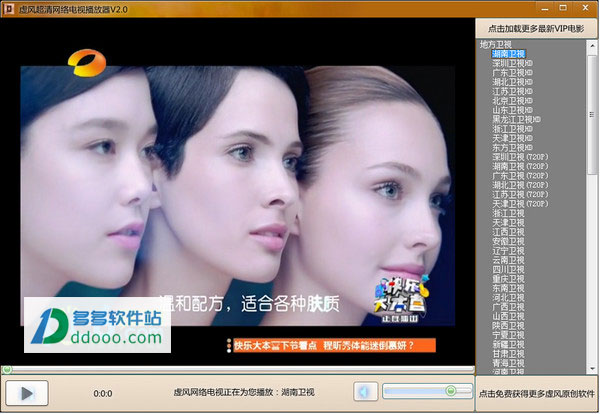The image size is (600, 414).
Task: Select 辽宁卫视 channel
Action: pos(509,251)
